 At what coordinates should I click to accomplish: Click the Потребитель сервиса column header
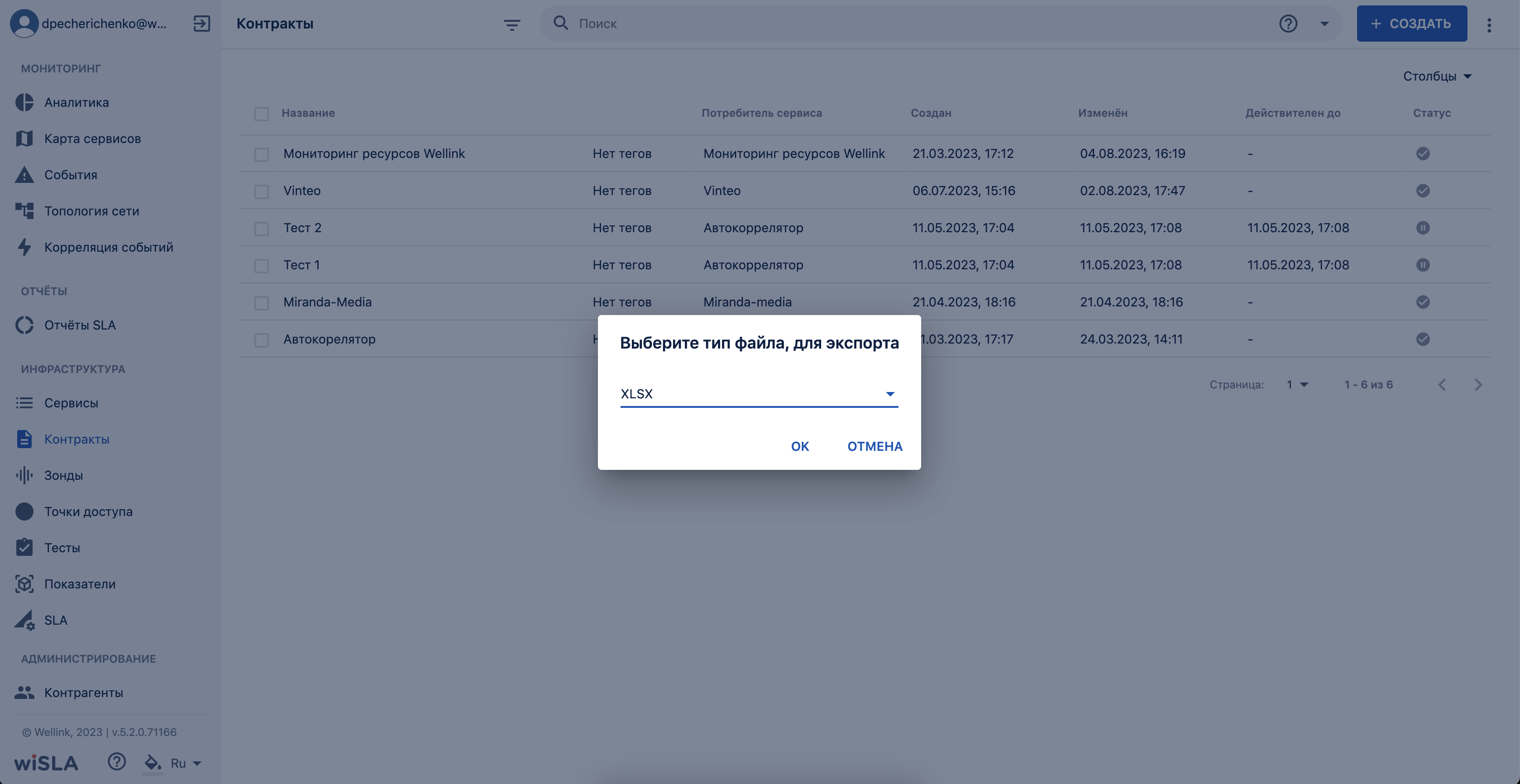point(761,113)
